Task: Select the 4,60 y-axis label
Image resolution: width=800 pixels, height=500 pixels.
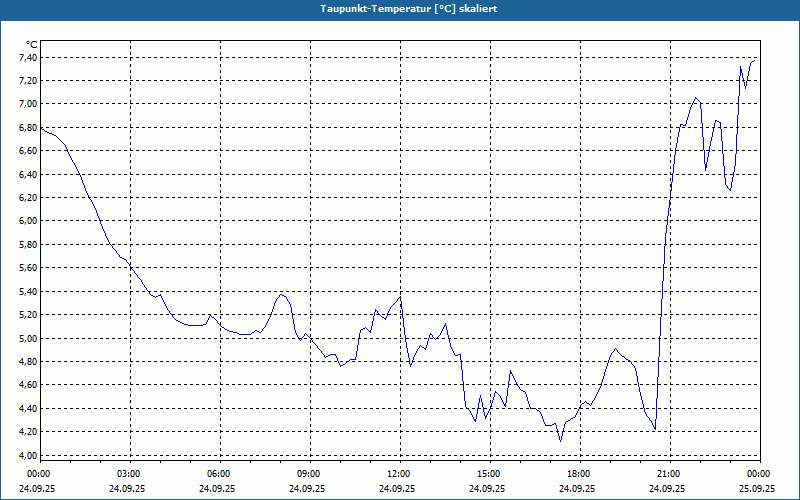Action: pos(29,384)
